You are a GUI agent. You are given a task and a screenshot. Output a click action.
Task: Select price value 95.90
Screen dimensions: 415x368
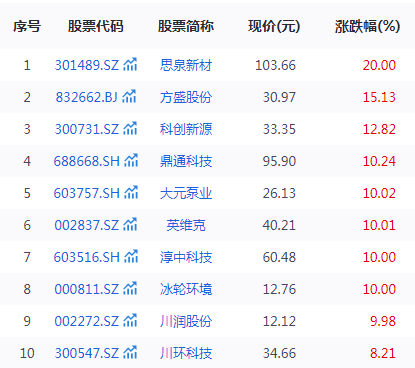279,161
